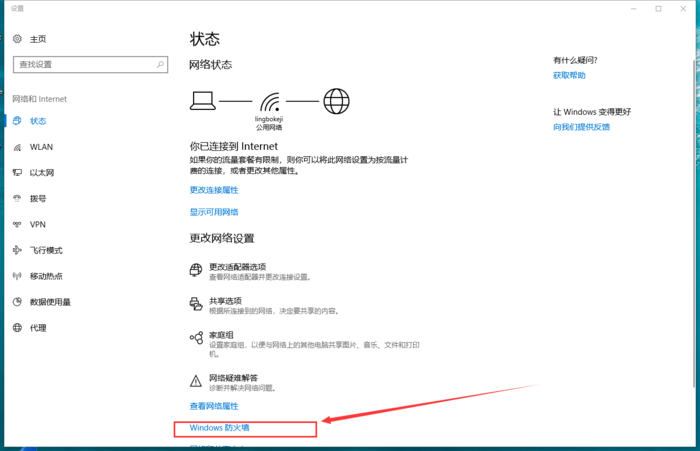Click 更改连接属性 link

(x=214, y=189)
